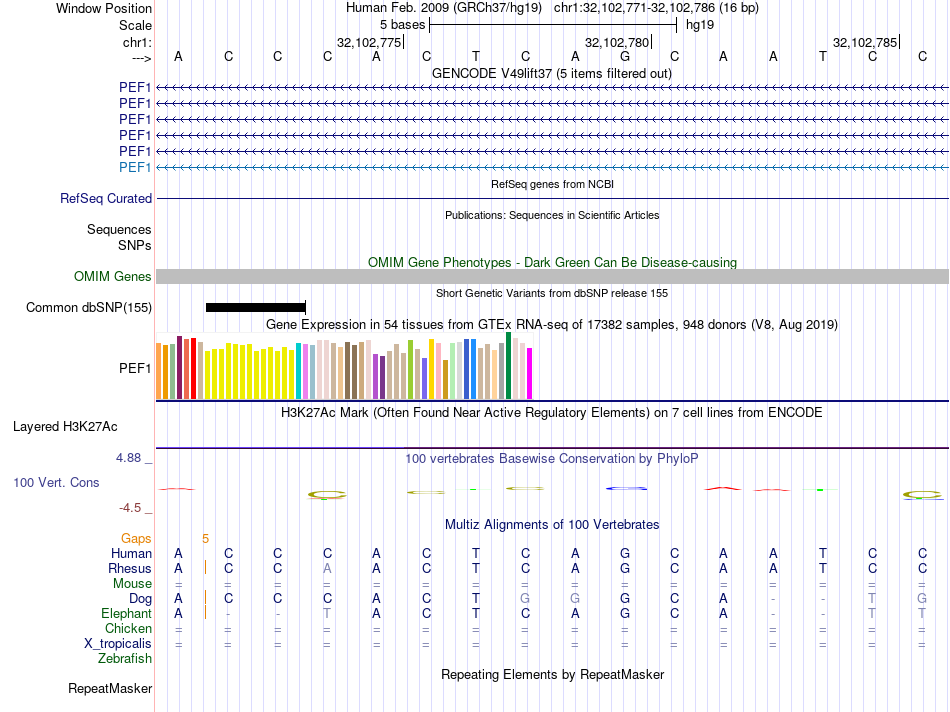Click the RefSeq Curated track label

105,198
